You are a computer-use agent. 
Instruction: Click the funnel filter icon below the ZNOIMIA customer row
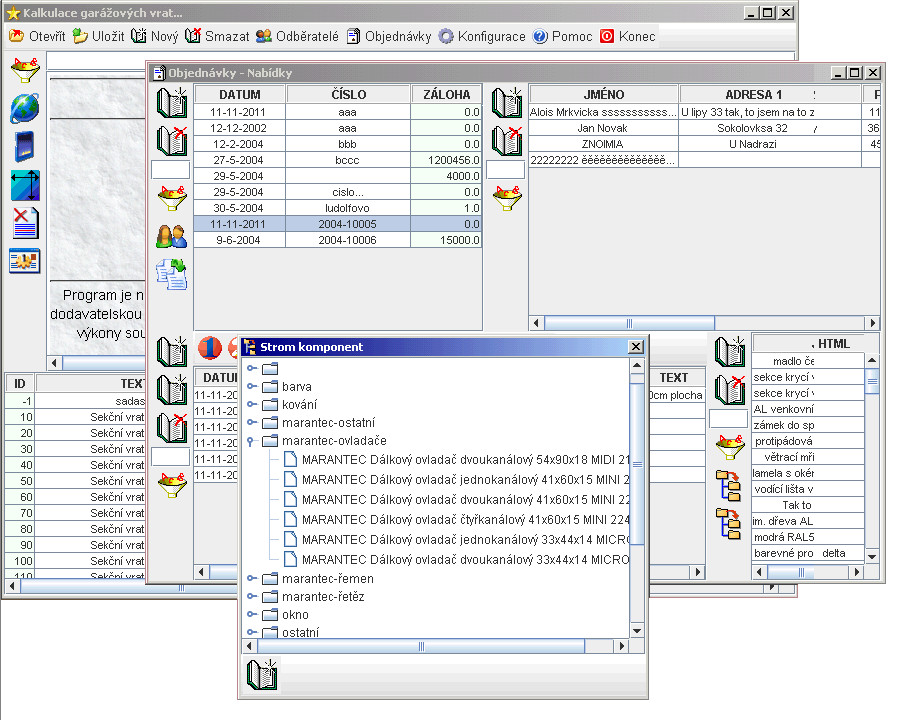click(x=507, y=198)
